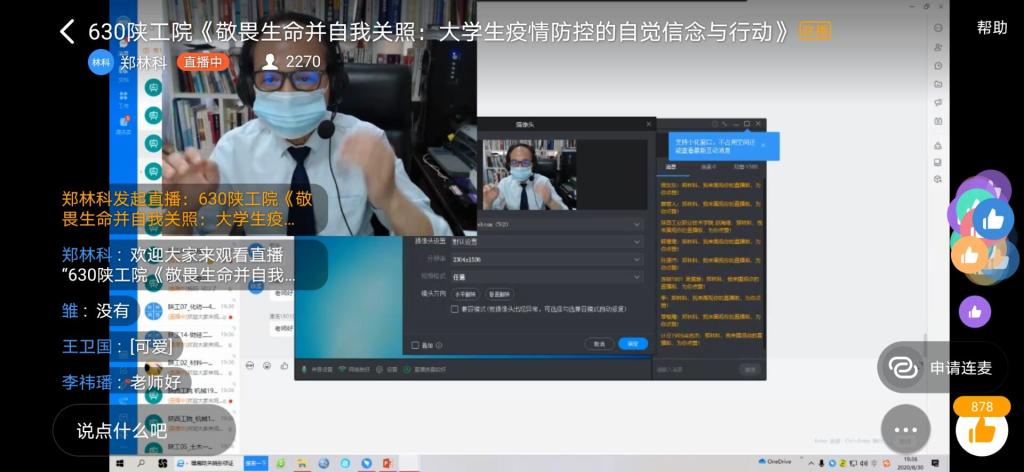Click the Windows Start button on taskbar
Screen dimensions: 1024x472
pyautogui.click(x=119, y=463)
